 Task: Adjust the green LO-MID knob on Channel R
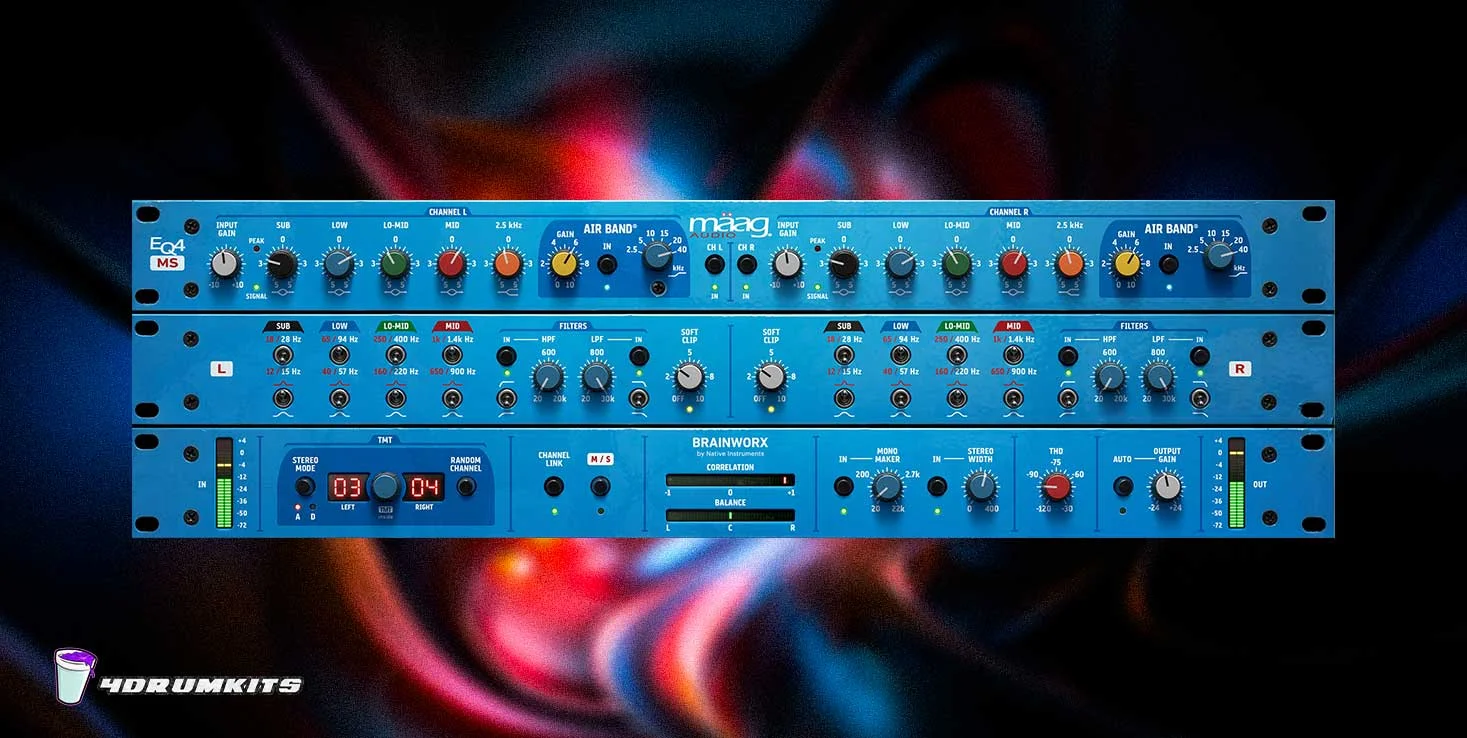pos(957,264)
